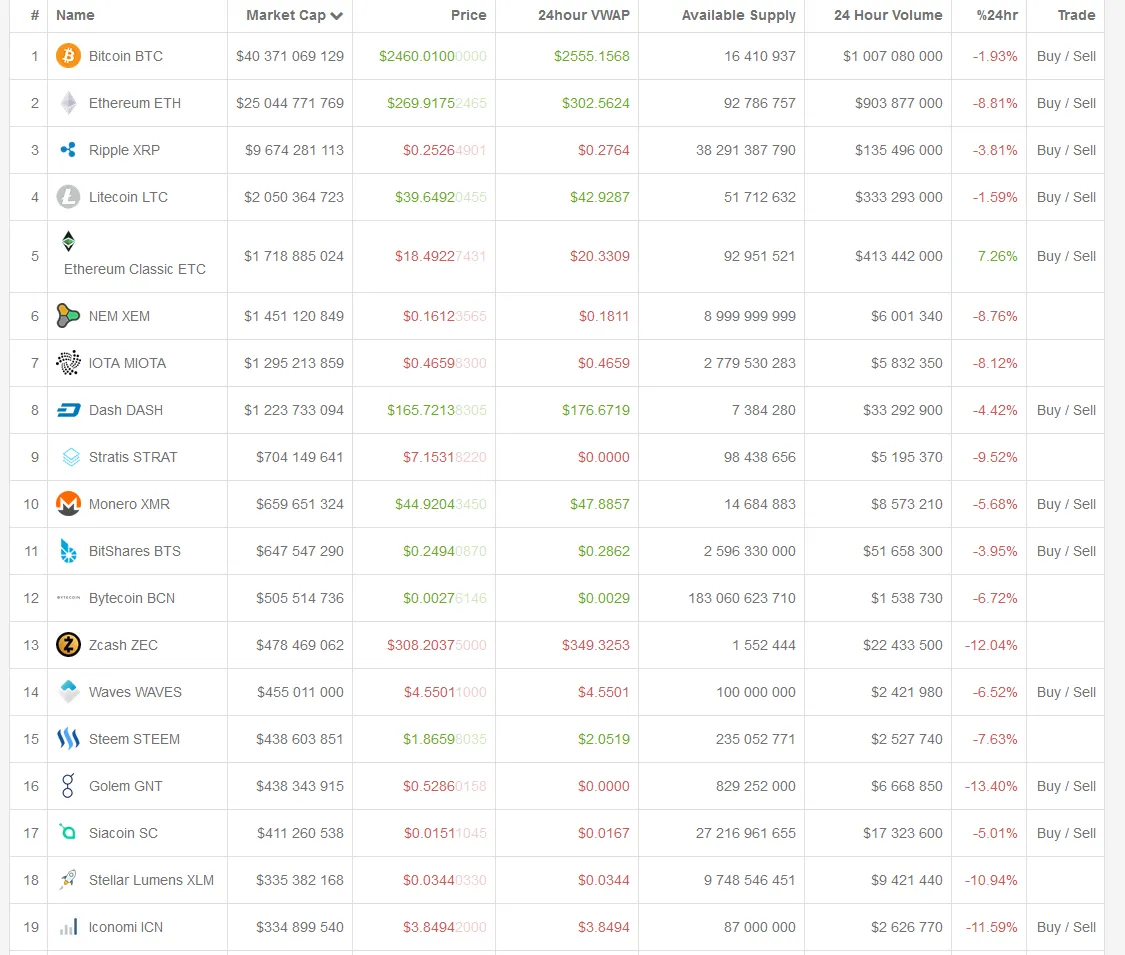
Task: Click the Litecoin LTC coin icon
Action: (68, 197)
